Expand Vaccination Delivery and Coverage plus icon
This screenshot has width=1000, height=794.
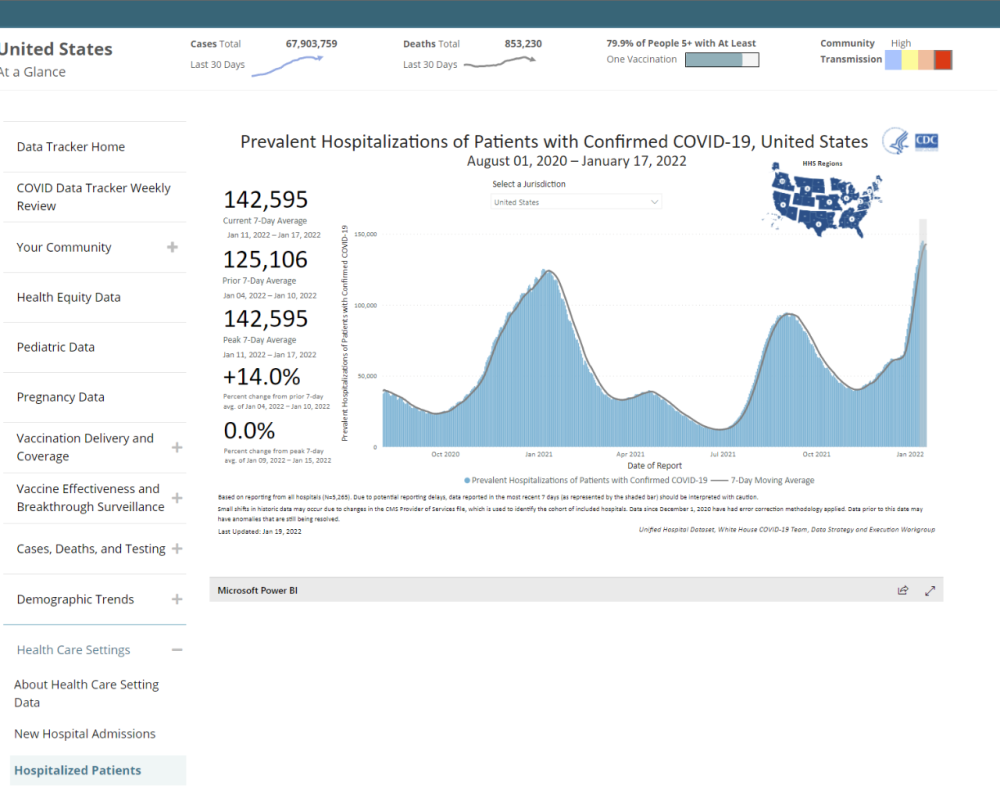176,447
